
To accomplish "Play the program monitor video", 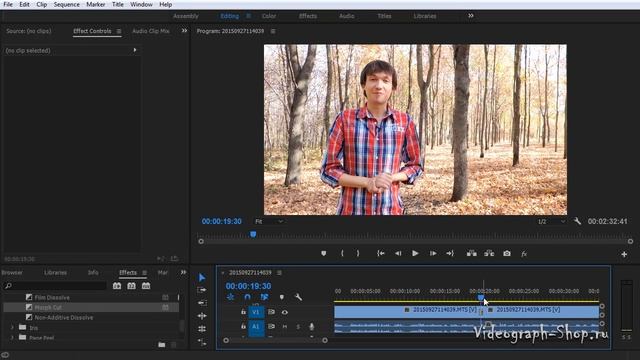I will coord(415,253).
